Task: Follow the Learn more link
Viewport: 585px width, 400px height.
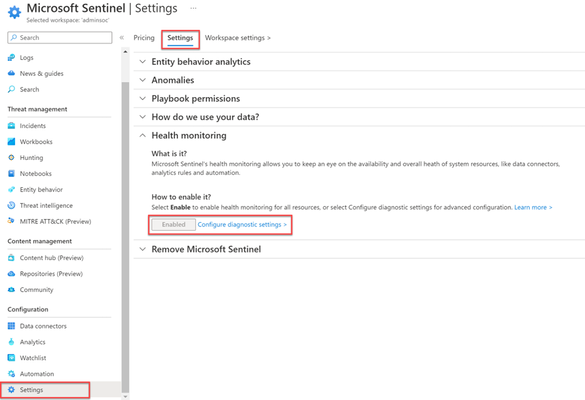Action: click(533, 207)
